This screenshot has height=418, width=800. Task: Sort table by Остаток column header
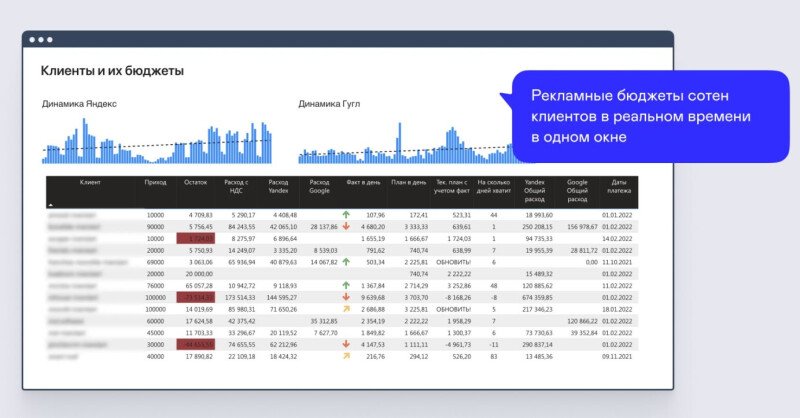[196, 183]
